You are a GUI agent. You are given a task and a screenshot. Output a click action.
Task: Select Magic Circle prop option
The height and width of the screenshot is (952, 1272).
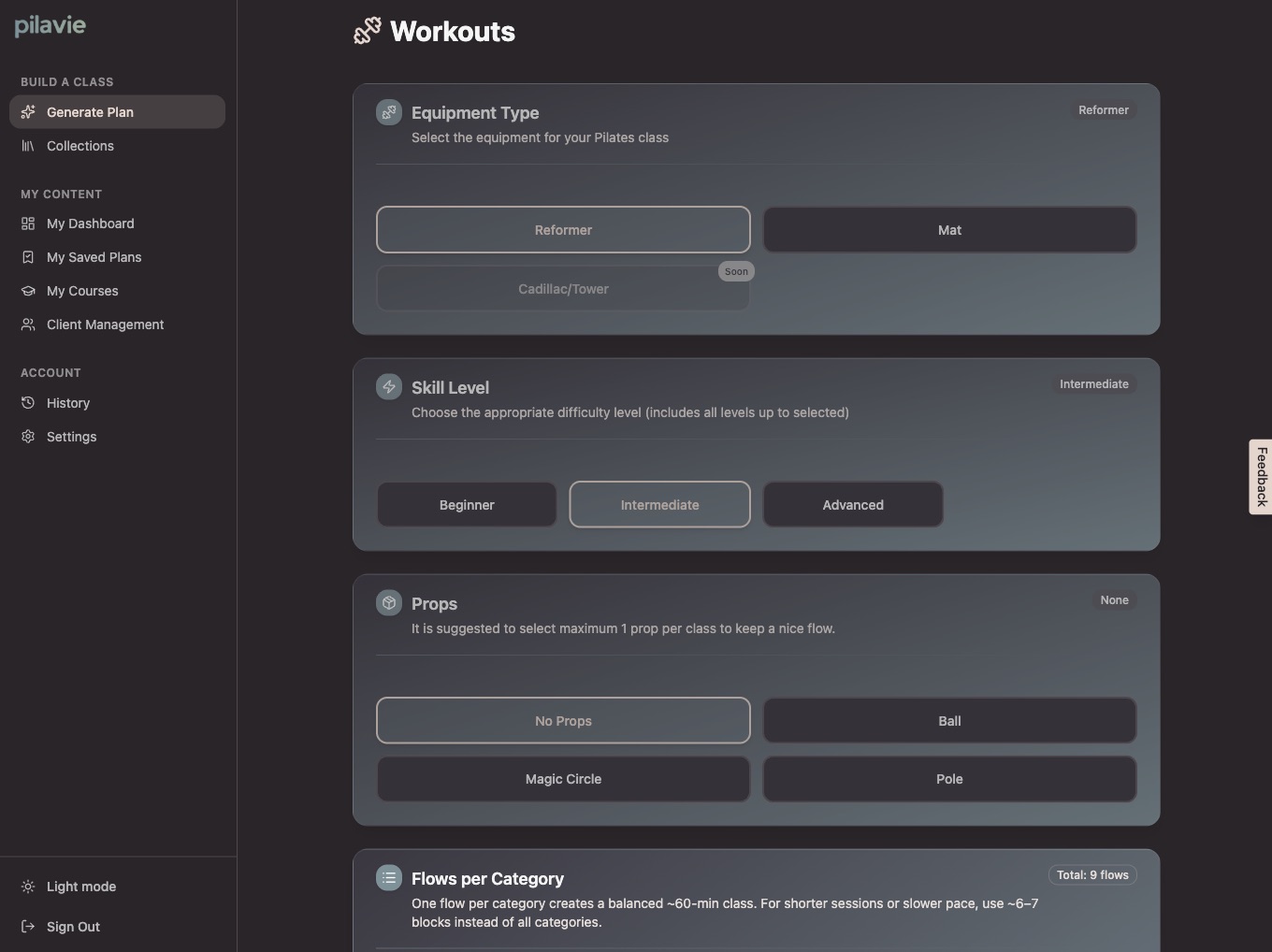563,779
